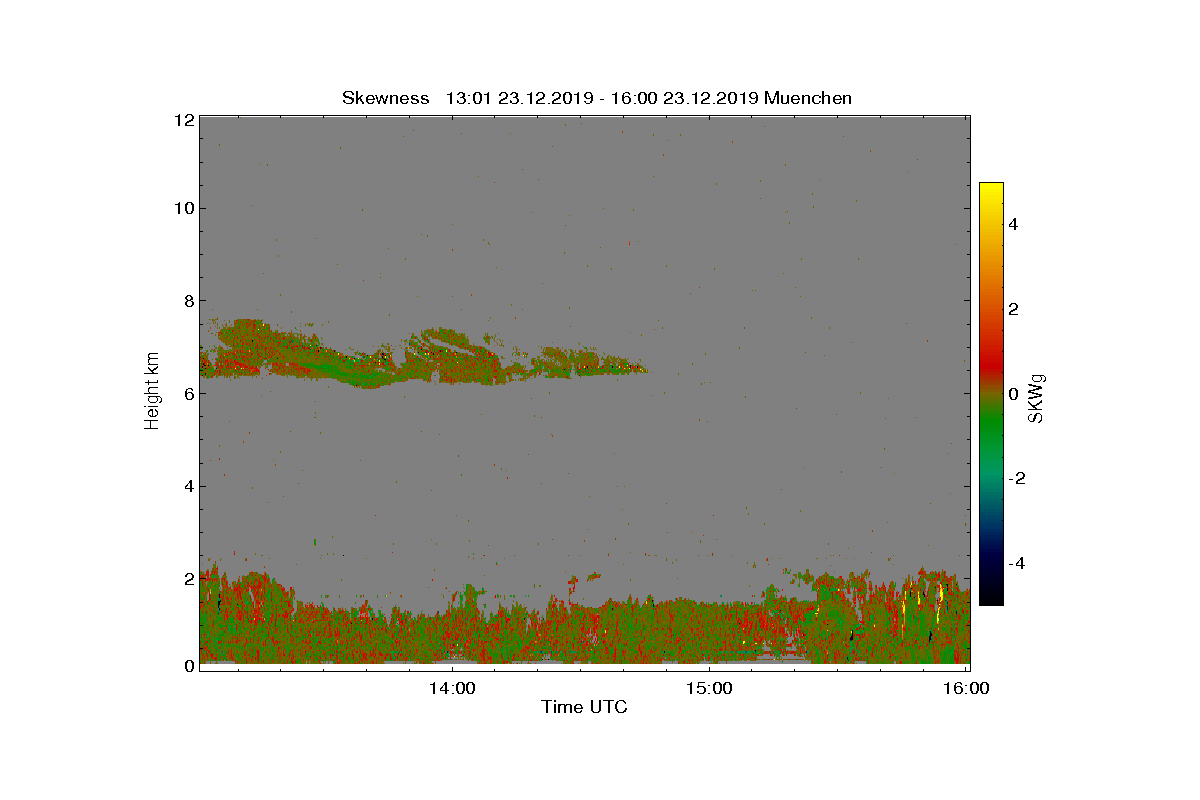This screenshot has width=1200, height=800.
Task: Click the plot title starting with 'Skewness'
Action: (597, 98)
